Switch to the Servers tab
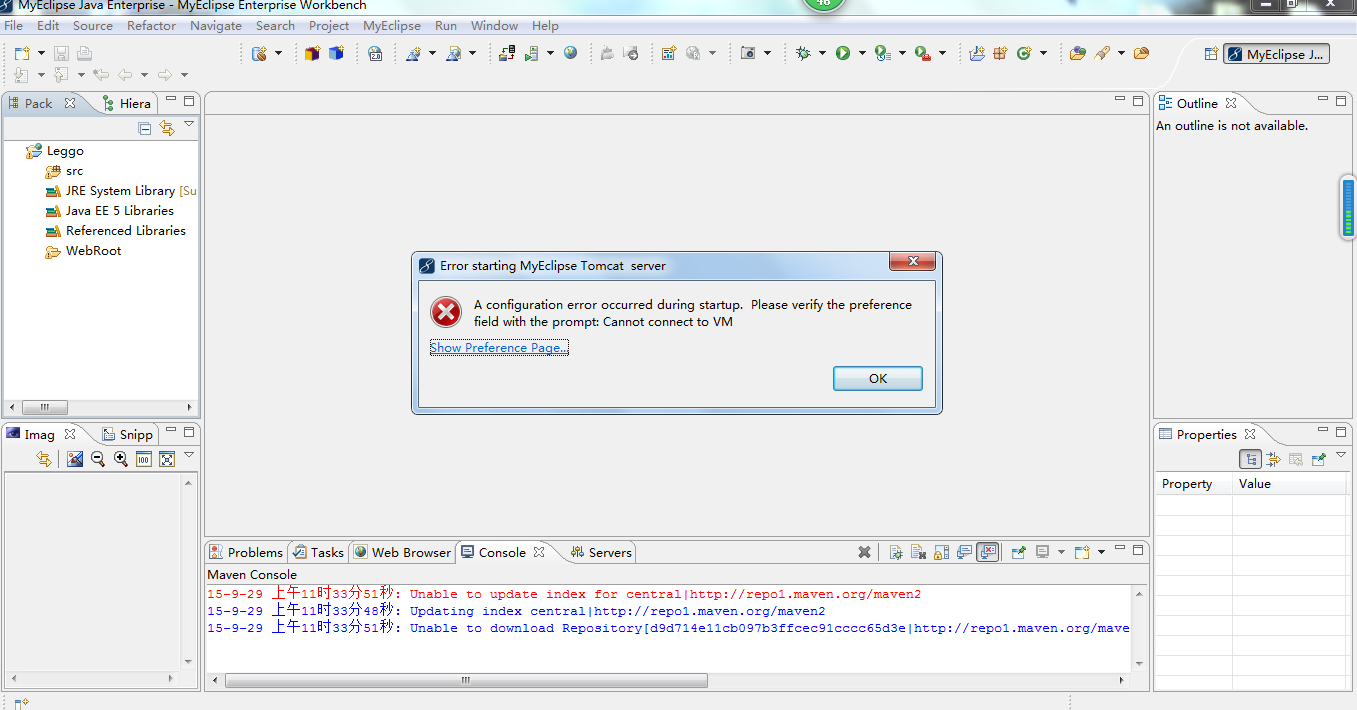The height and width of the screenshot is (710, 1357). [x=601, y=552]
